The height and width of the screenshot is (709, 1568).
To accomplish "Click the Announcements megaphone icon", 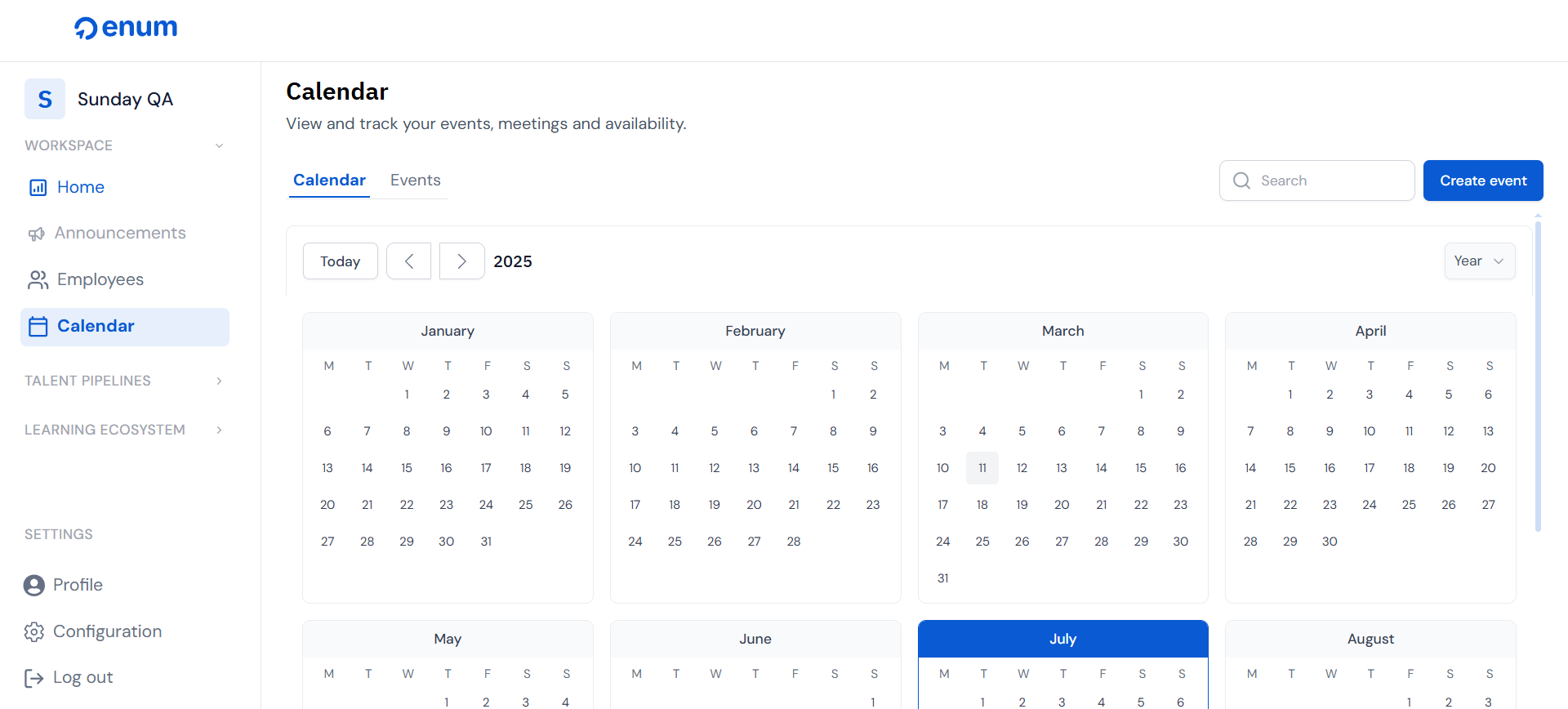I will pyautogui.click(x=37, y=234).
